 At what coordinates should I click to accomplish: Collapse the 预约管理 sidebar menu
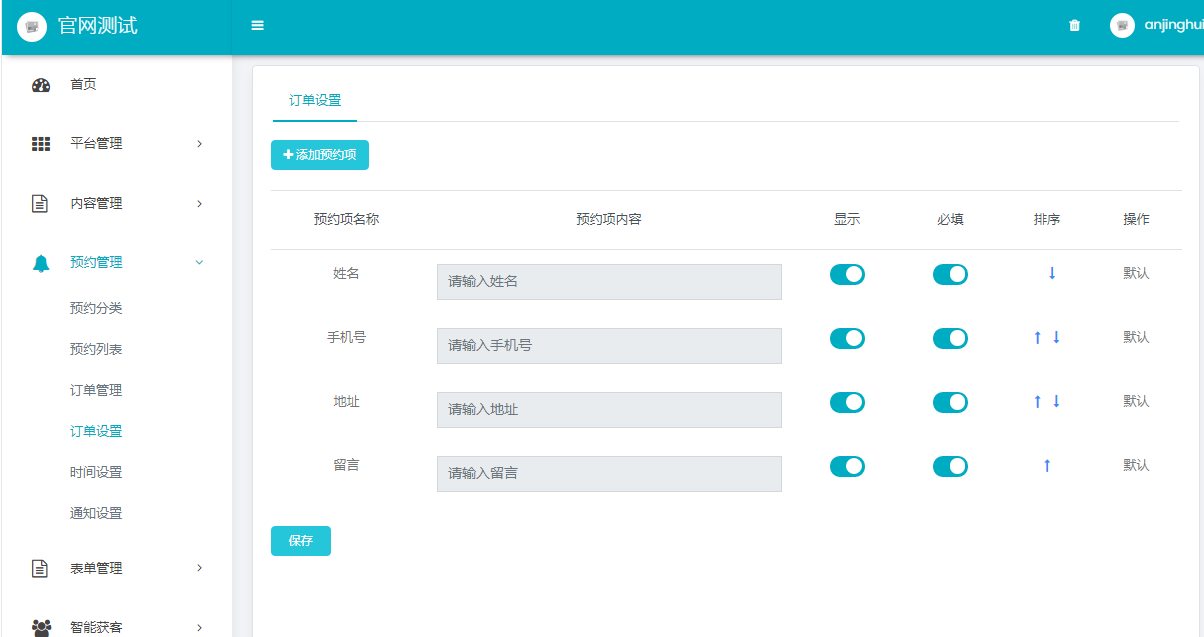[116, 263]
